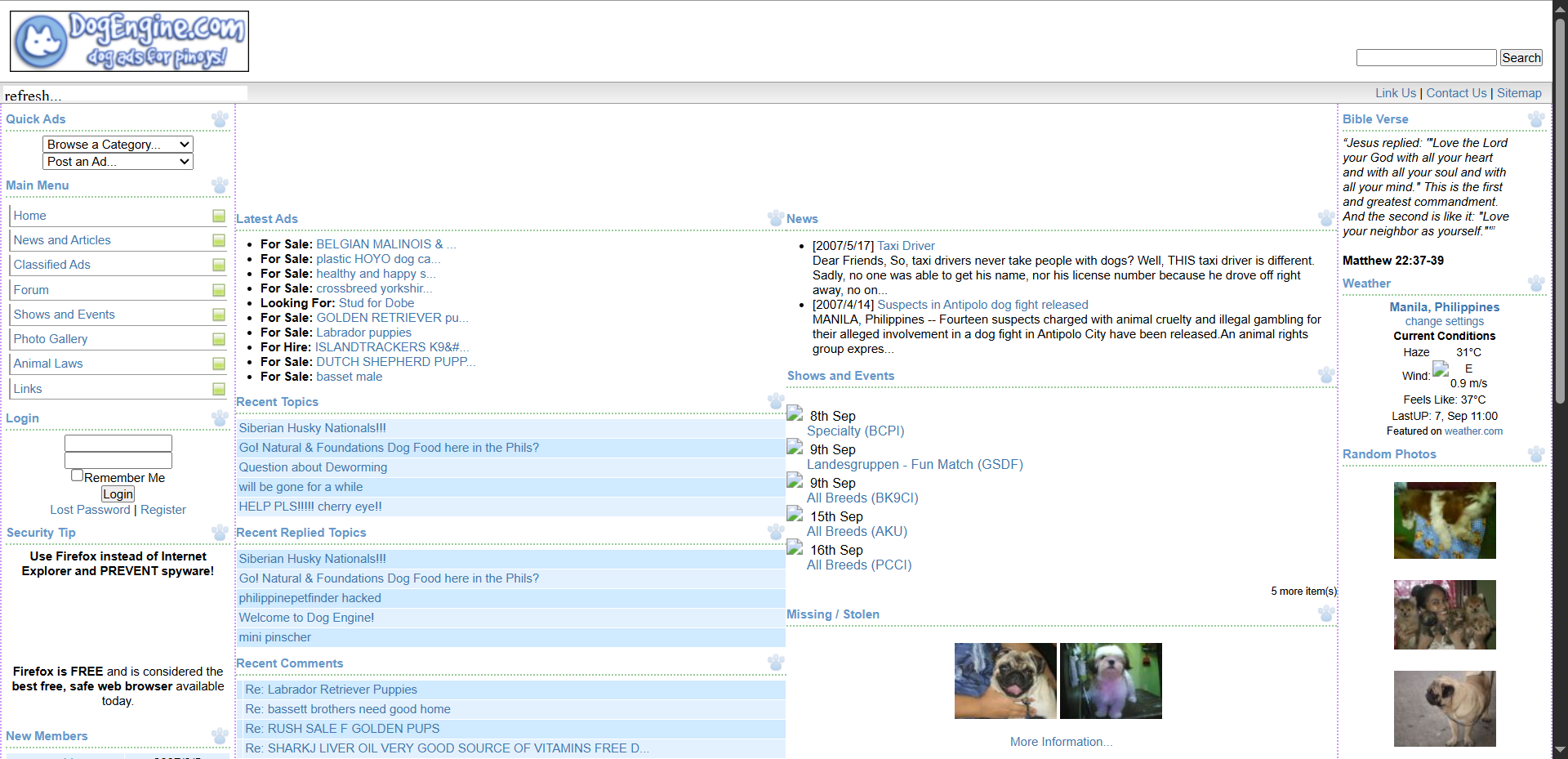Select Classified Ads from the menu
Viewport: 1568px width, 759px height.
52,264
